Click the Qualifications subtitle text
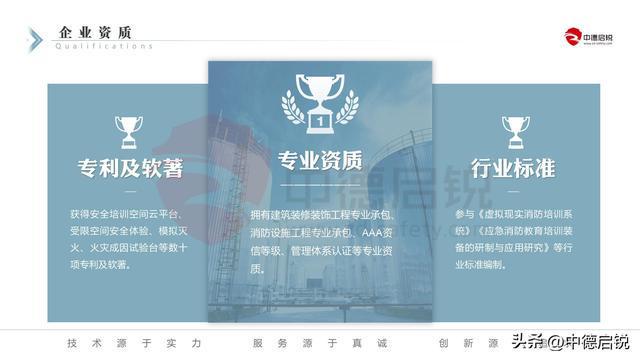 pyautogui.click(x=104, y=46)
